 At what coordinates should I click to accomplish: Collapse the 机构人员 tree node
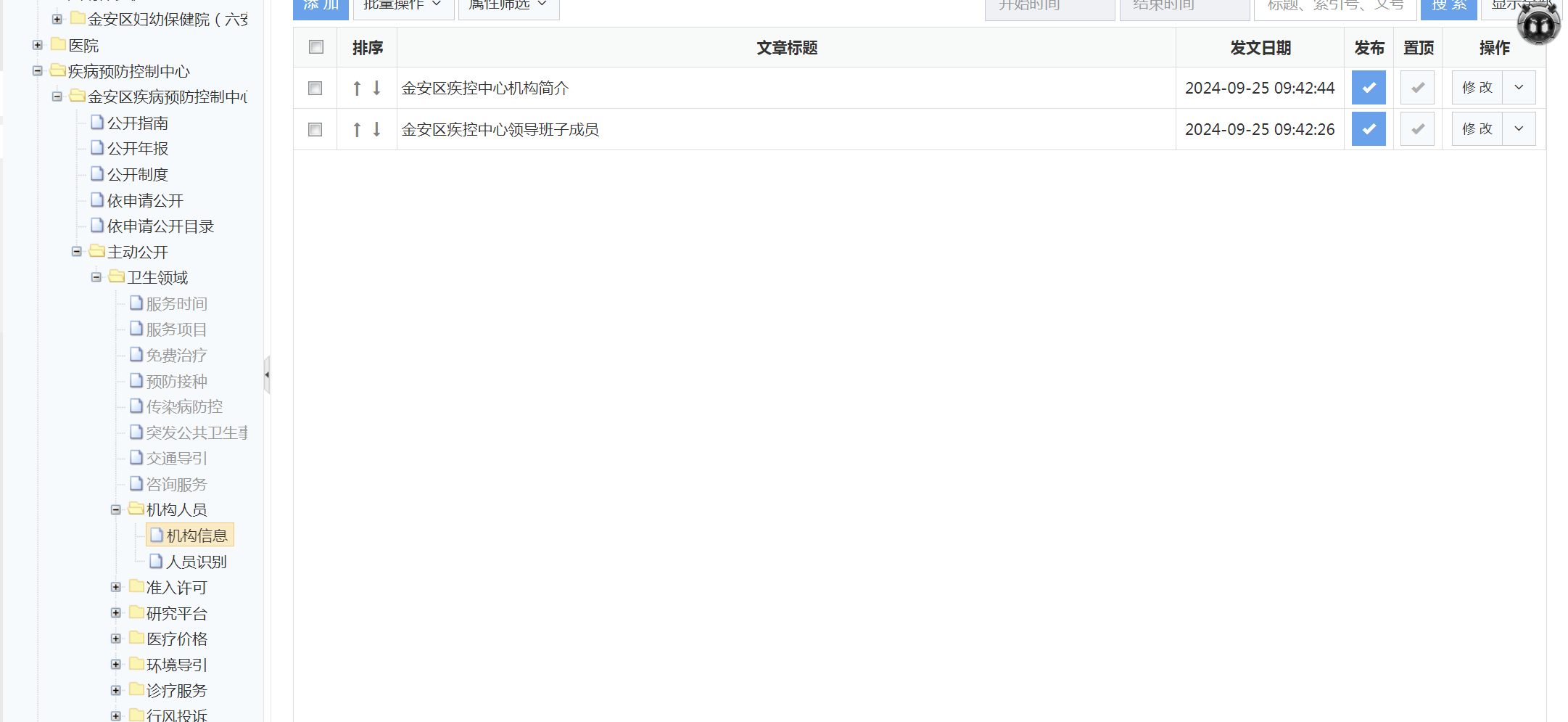116,510
